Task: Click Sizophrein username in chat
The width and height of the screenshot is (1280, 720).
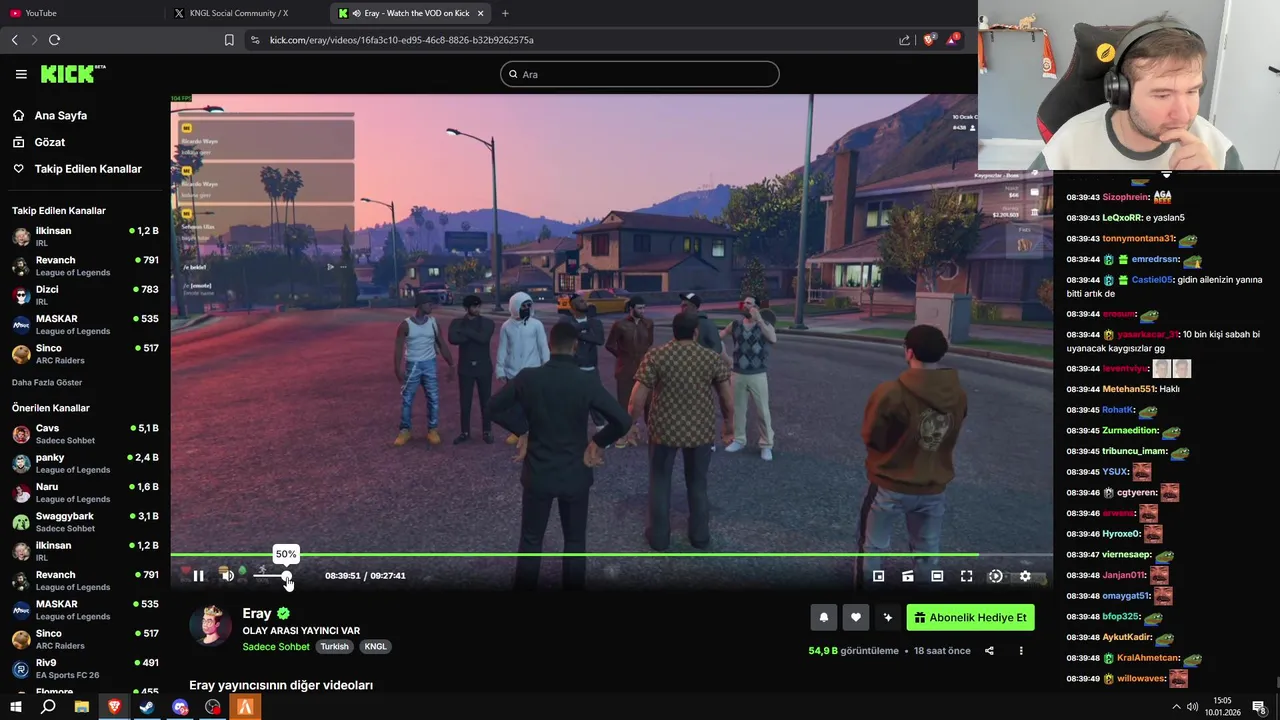Action: pos(1125,198)
